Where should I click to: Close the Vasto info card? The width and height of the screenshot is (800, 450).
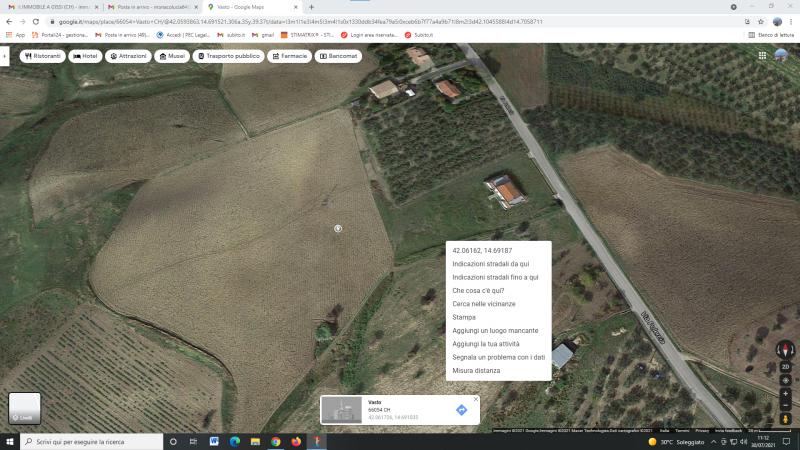click(475, 399)
